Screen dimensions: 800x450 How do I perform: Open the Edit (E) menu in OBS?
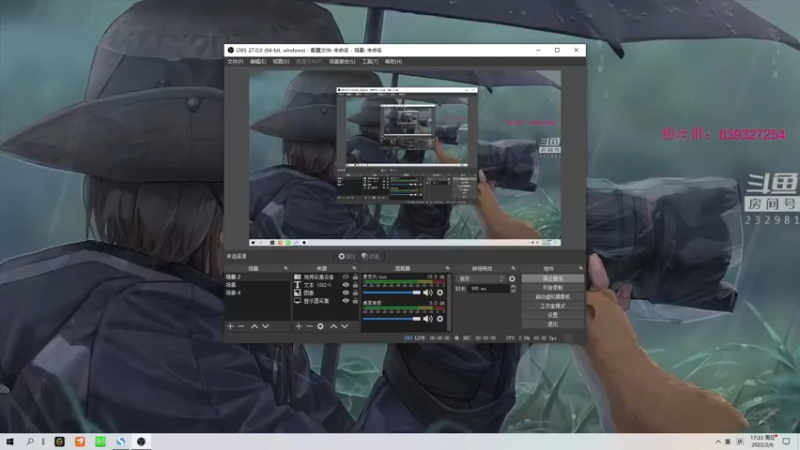point(258,62)
